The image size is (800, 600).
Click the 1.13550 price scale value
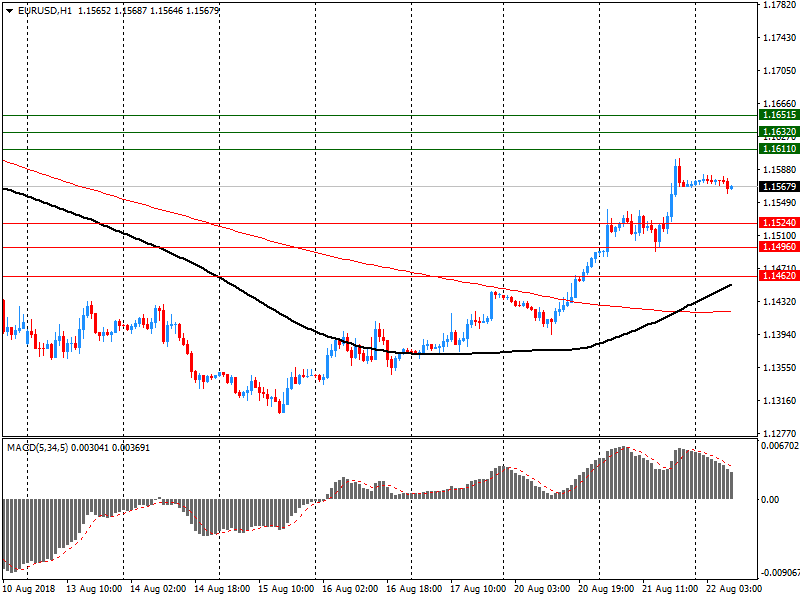pyautogui.click(x=780, y=368)
